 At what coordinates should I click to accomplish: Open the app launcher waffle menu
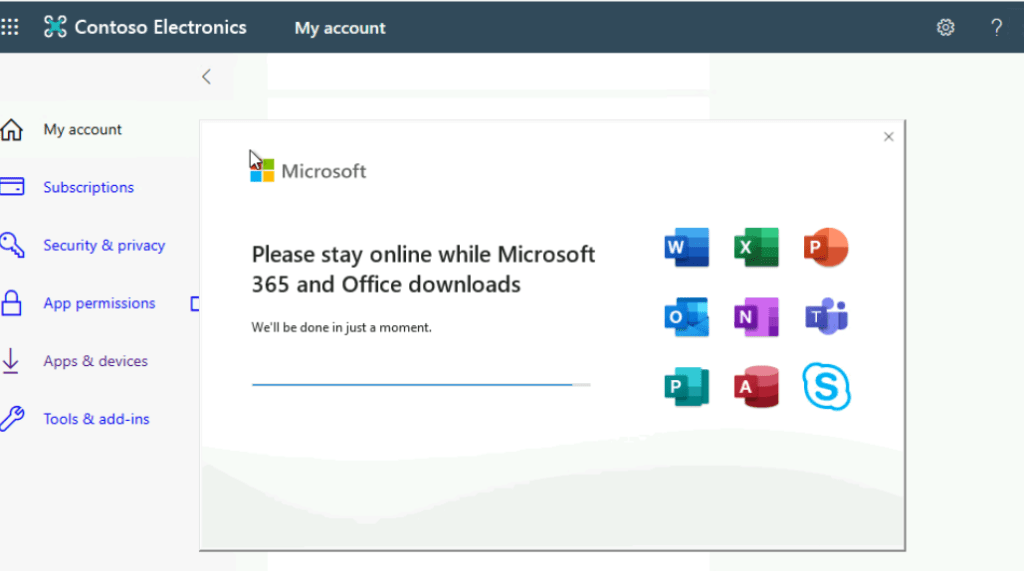point(10,27)
